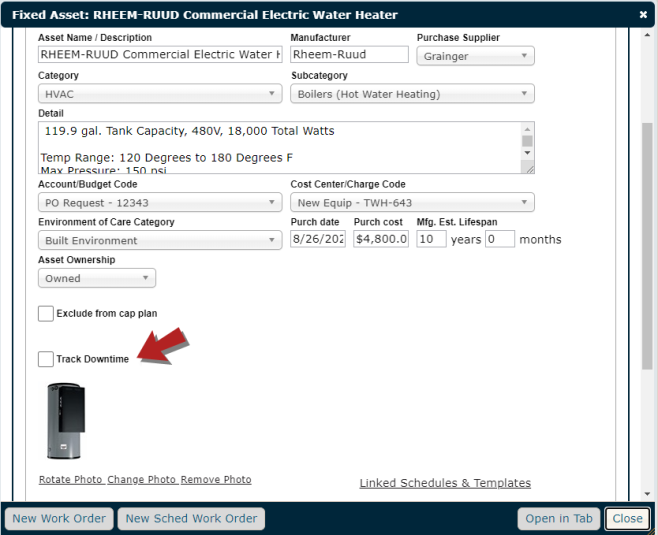Edit the lifespan months field
The image size is (658, 535).
pyautogui.click(x=500, y=239)
